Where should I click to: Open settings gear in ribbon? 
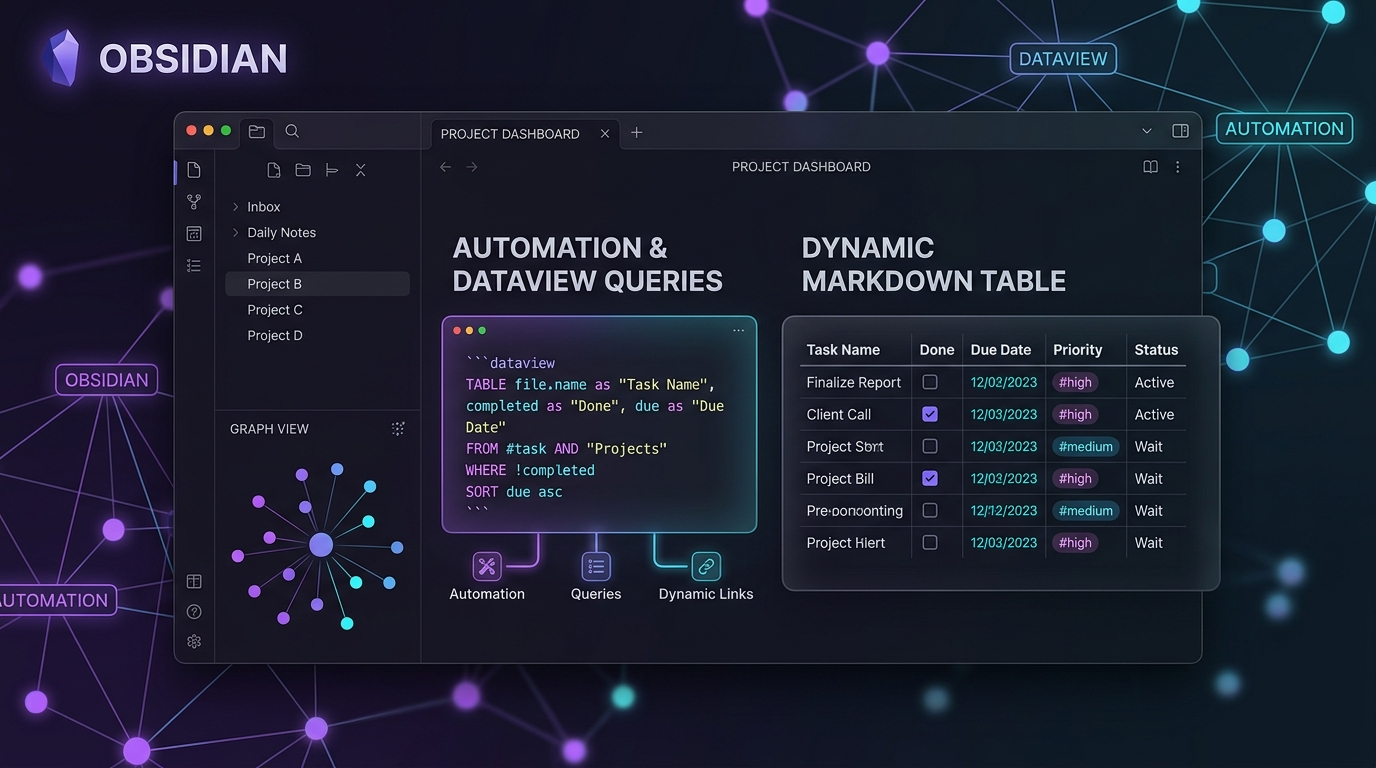point(194,642)
